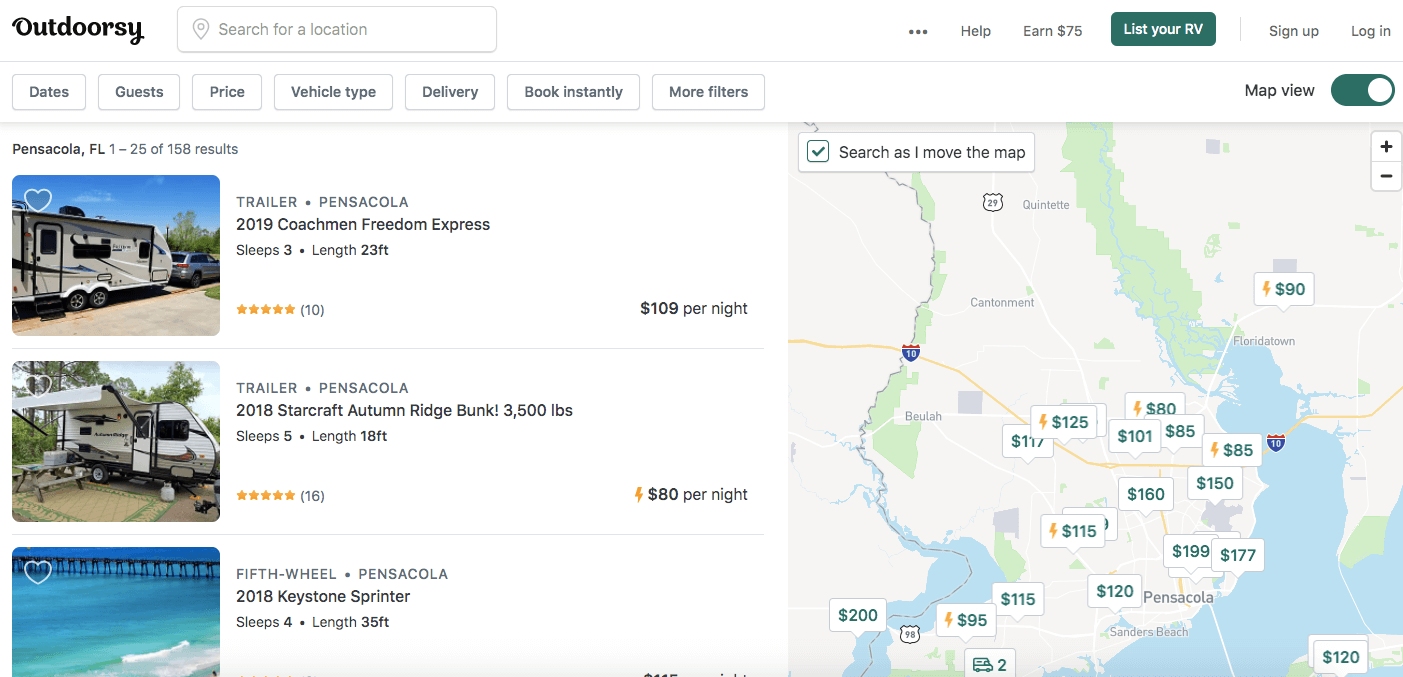Click the lightning bolt beside $80 per night

[639, 494]
